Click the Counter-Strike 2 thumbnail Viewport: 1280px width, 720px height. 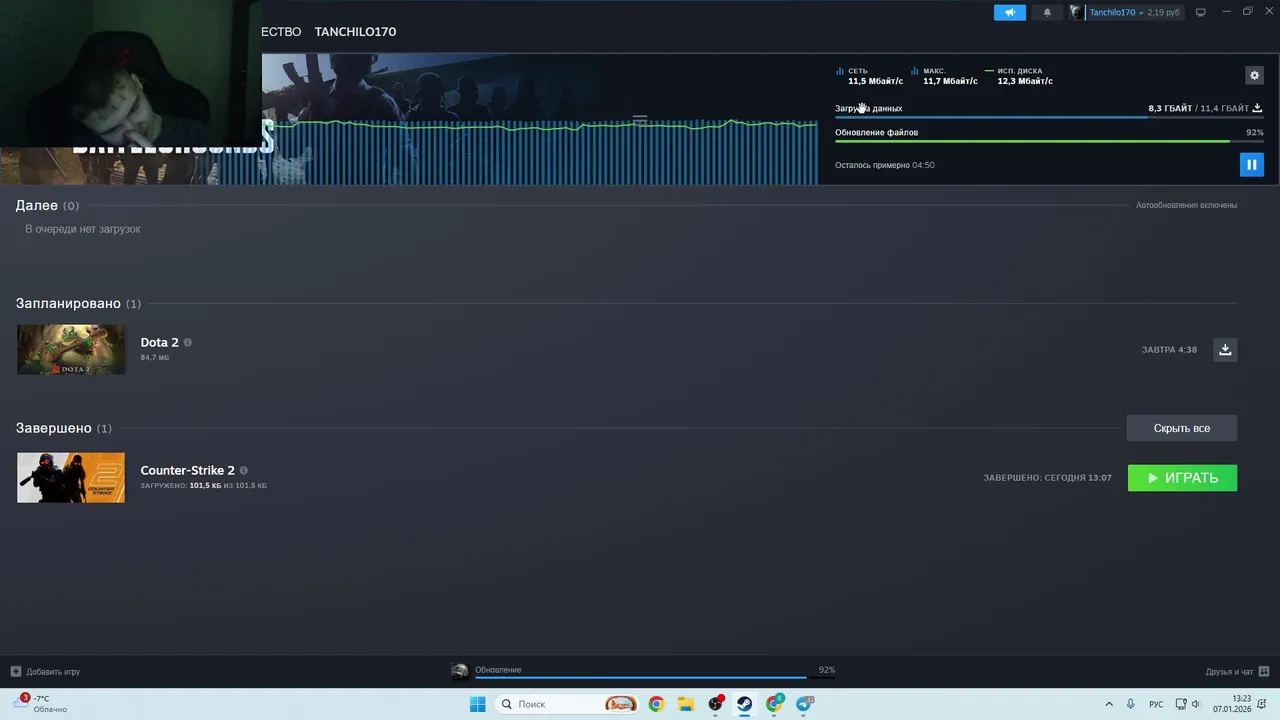[71, 477]
